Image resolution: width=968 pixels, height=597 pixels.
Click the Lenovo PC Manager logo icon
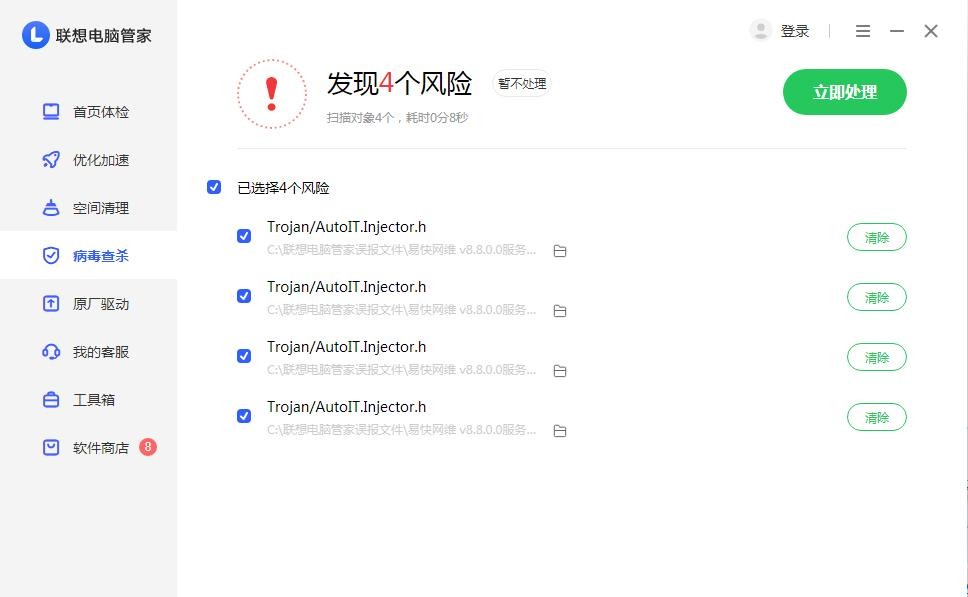[x=36, y=35]
